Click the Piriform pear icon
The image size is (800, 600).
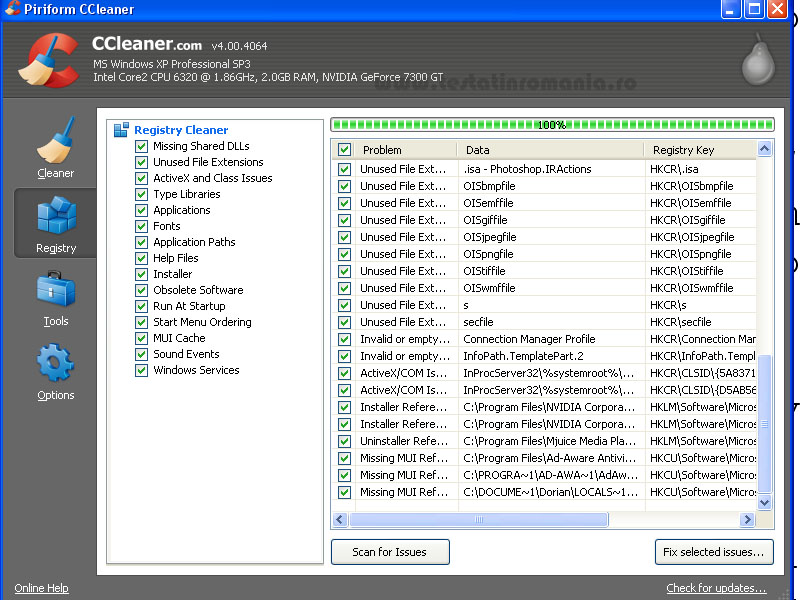pos(757,62)
